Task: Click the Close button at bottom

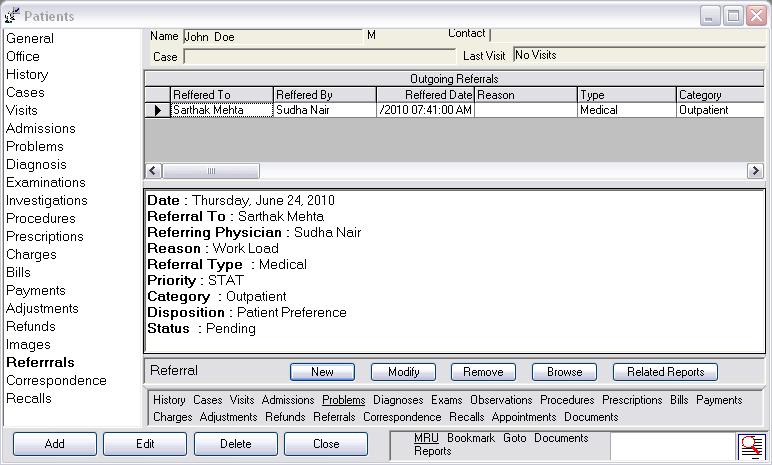Action: point(326,444)
